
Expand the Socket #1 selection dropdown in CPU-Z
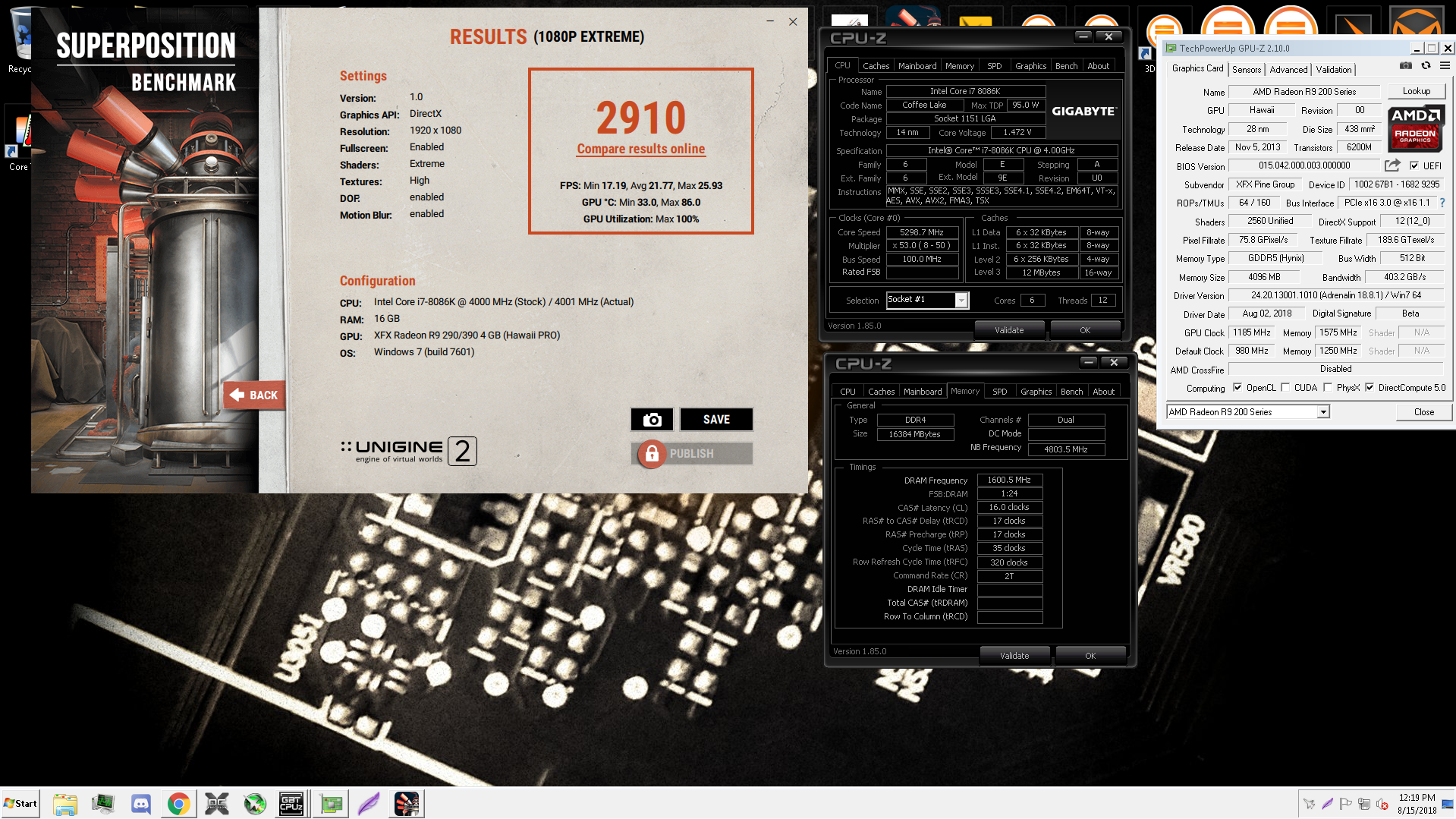961,300
